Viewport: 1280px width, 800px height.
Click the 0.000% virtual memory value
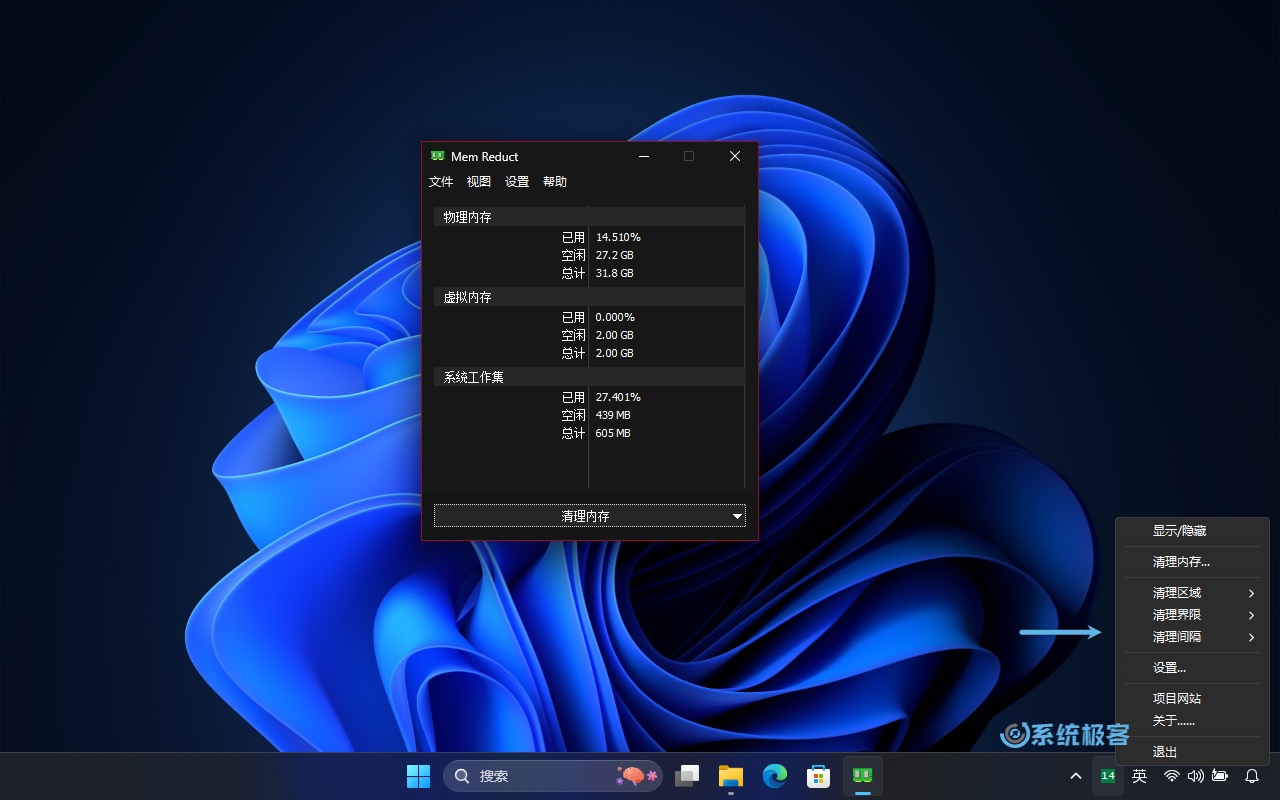click(615, 317)
